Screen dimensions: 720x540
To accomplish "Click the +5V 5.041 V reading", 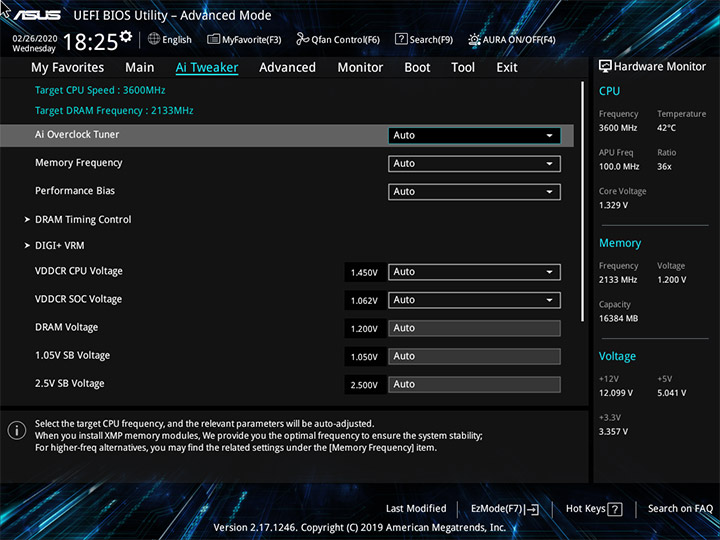I will (x=671, y=393).
